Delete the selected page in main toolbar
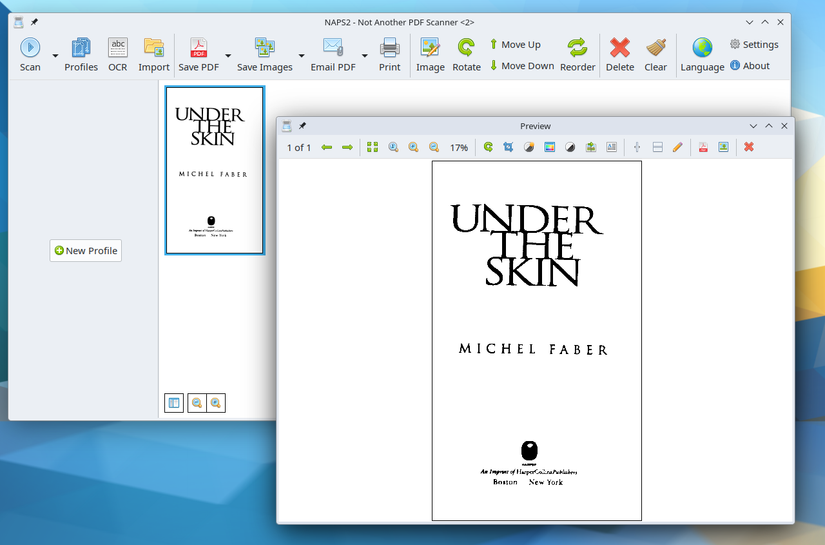The width and height of the screenshot is (825, 545). (620, 55)
